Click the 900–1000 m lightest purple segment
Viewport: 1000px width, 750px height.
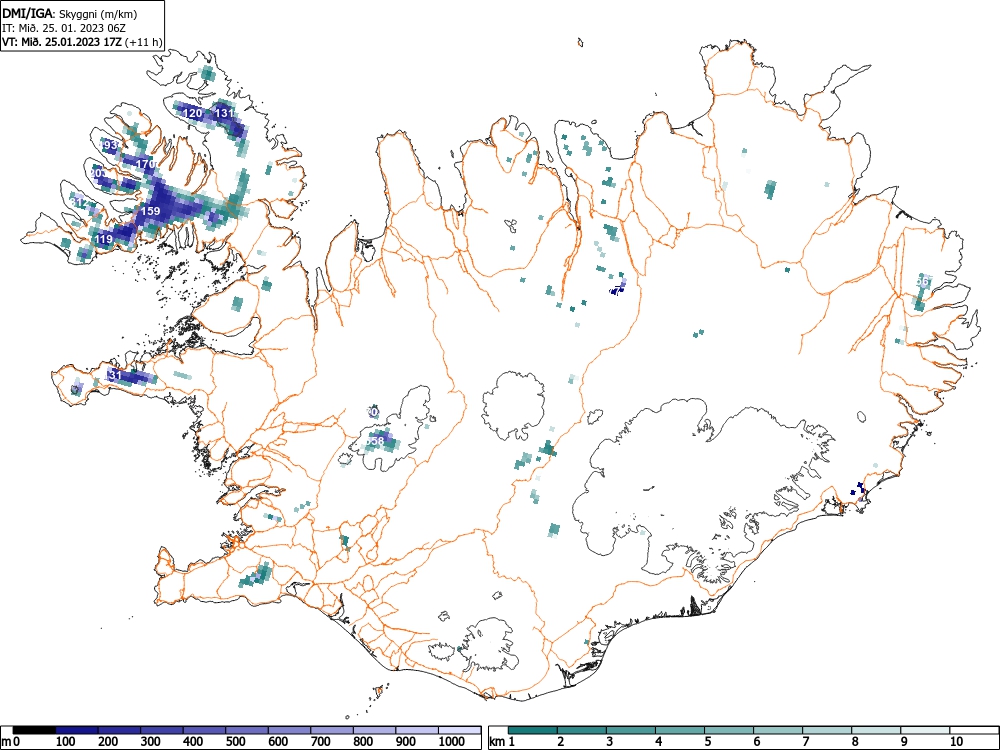click(417, 730)
